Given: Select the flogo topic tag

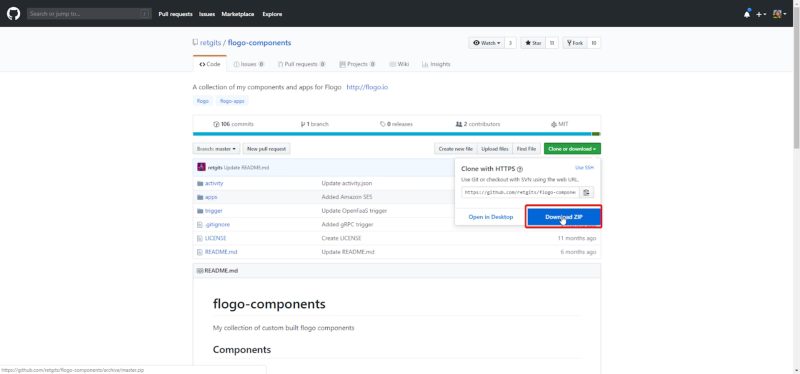Looking at the screenshot, I should point(203,101).
